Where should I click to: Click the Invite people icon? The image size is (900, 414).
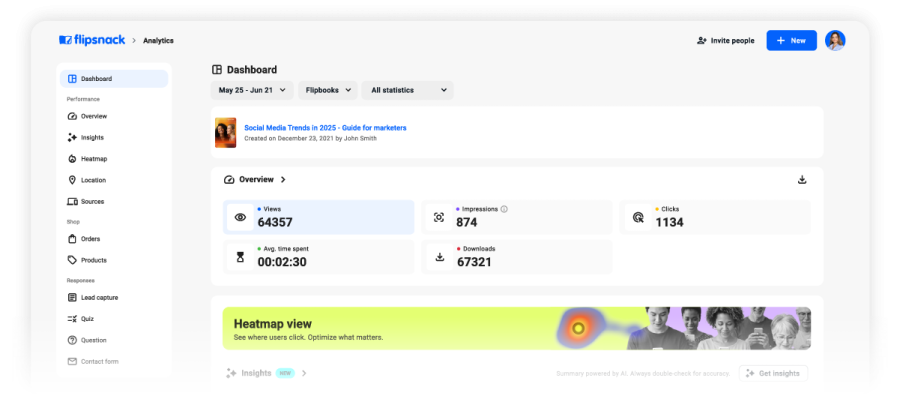pos(701,41)
